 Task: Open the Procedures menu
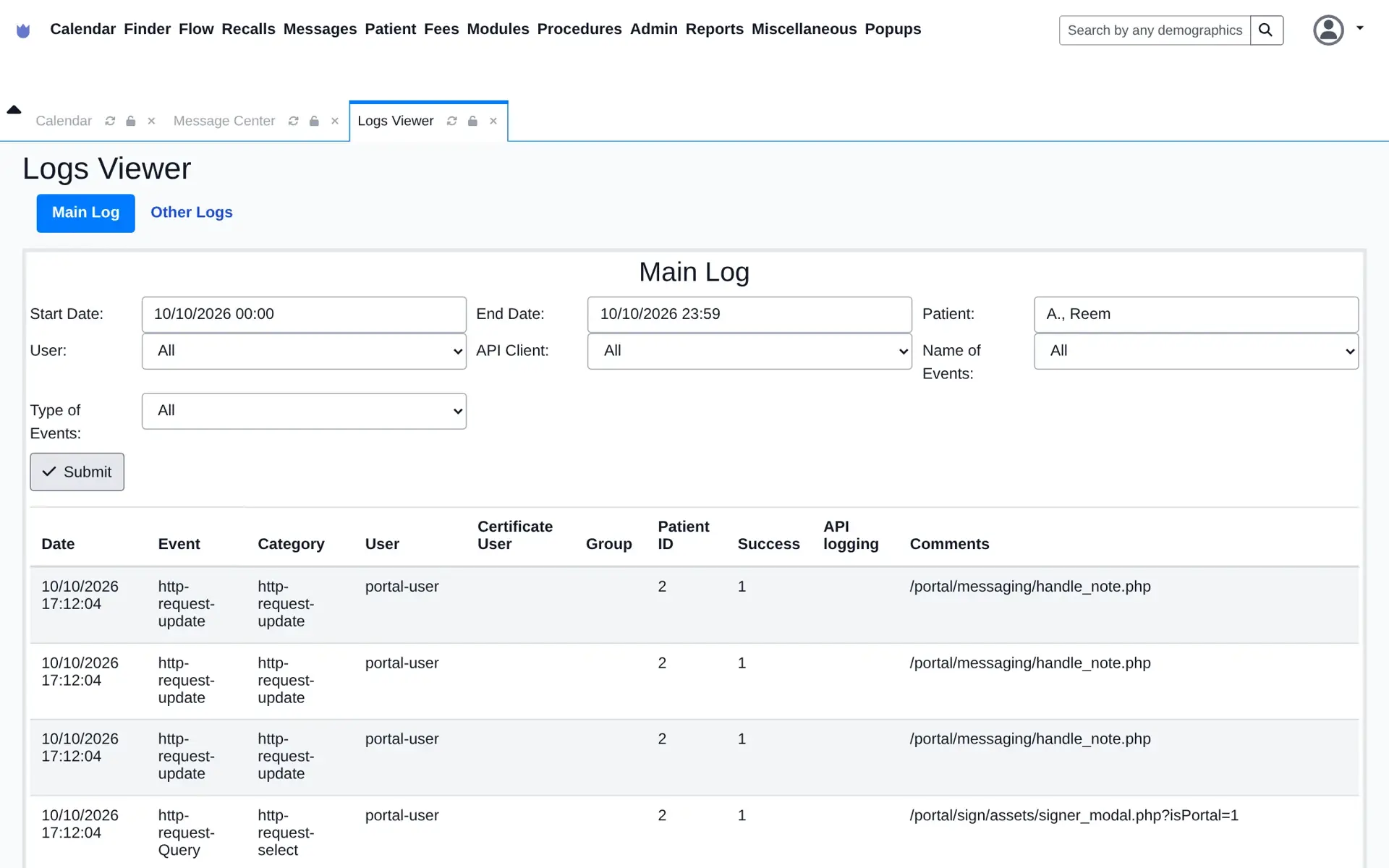tap(579, 29)
